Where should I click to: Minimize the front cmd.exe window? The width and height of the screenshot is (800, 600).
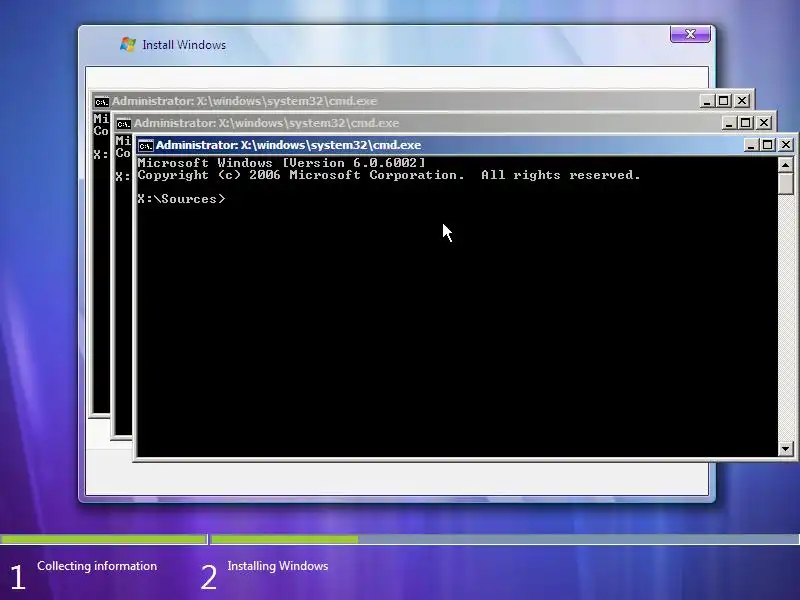tap(750, 145)
